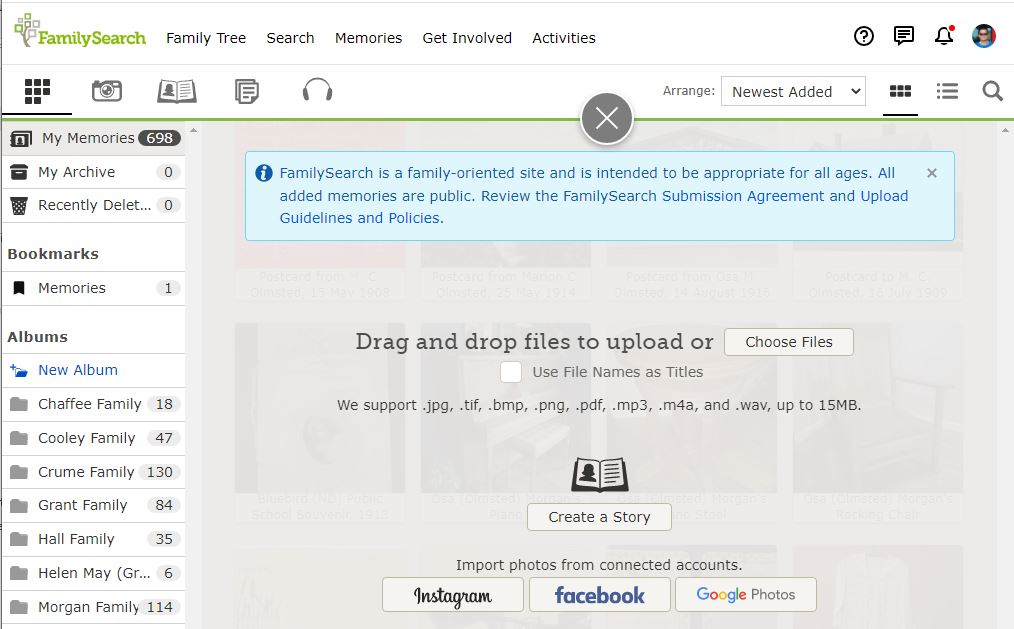1014x629 pixels.
Task: Open the notifications bell
Action: point(944,36)
